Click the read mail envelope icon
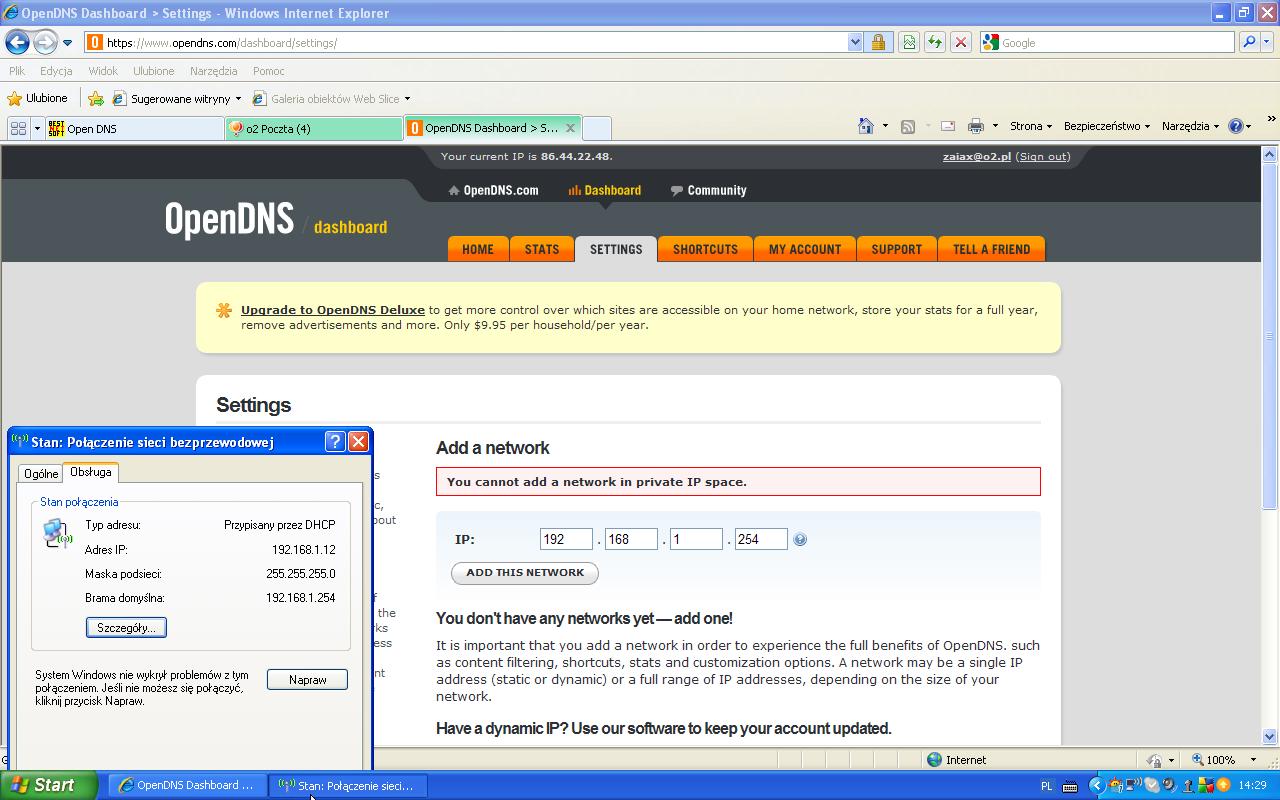1280x800 pixels. [x=948, y=126]
